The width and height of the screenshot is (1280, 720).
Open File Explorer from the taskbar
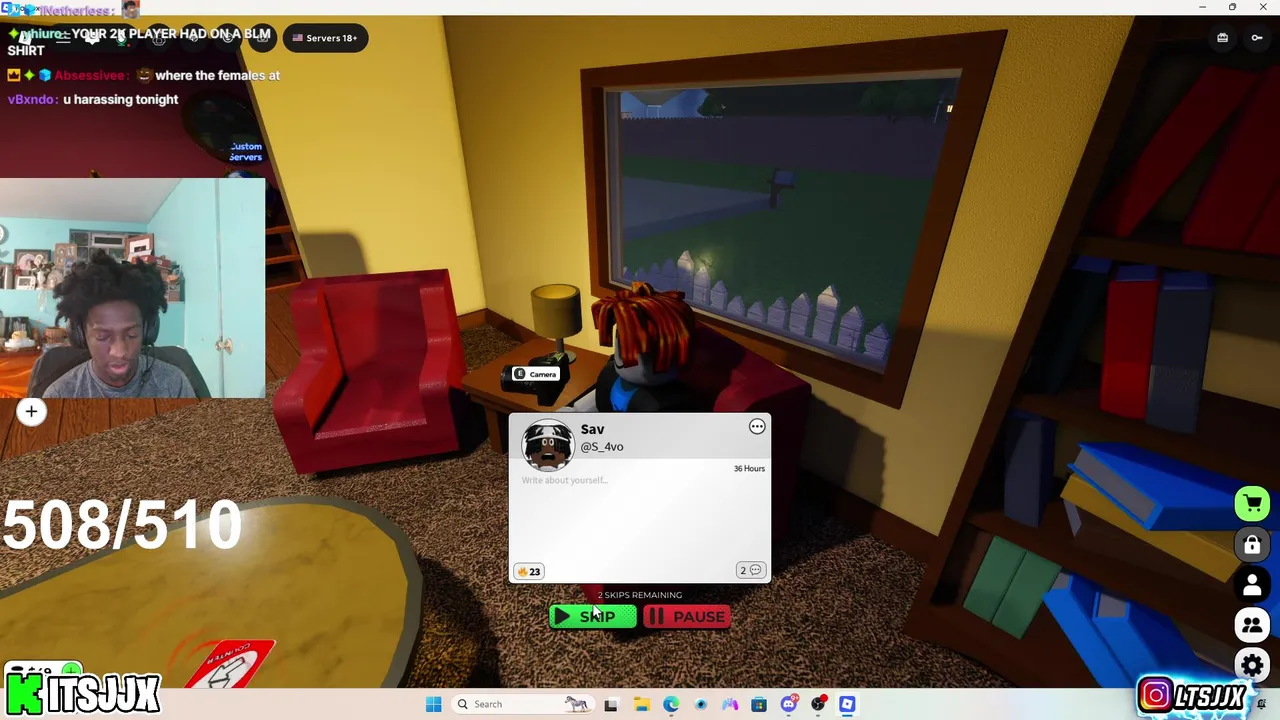tap(641, 704)
